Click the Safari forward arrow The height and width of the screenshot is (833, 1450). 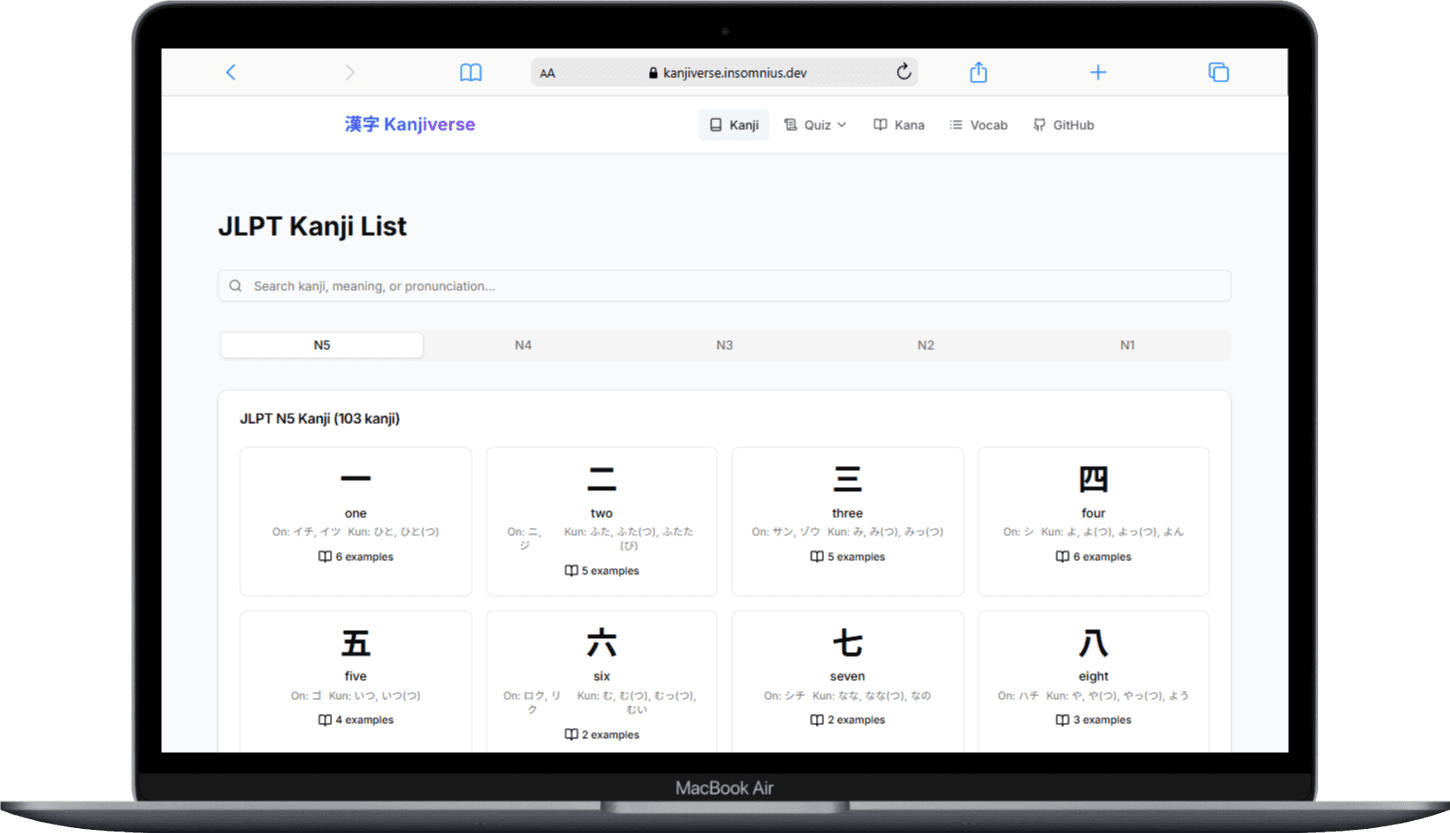tap(349, 72)
